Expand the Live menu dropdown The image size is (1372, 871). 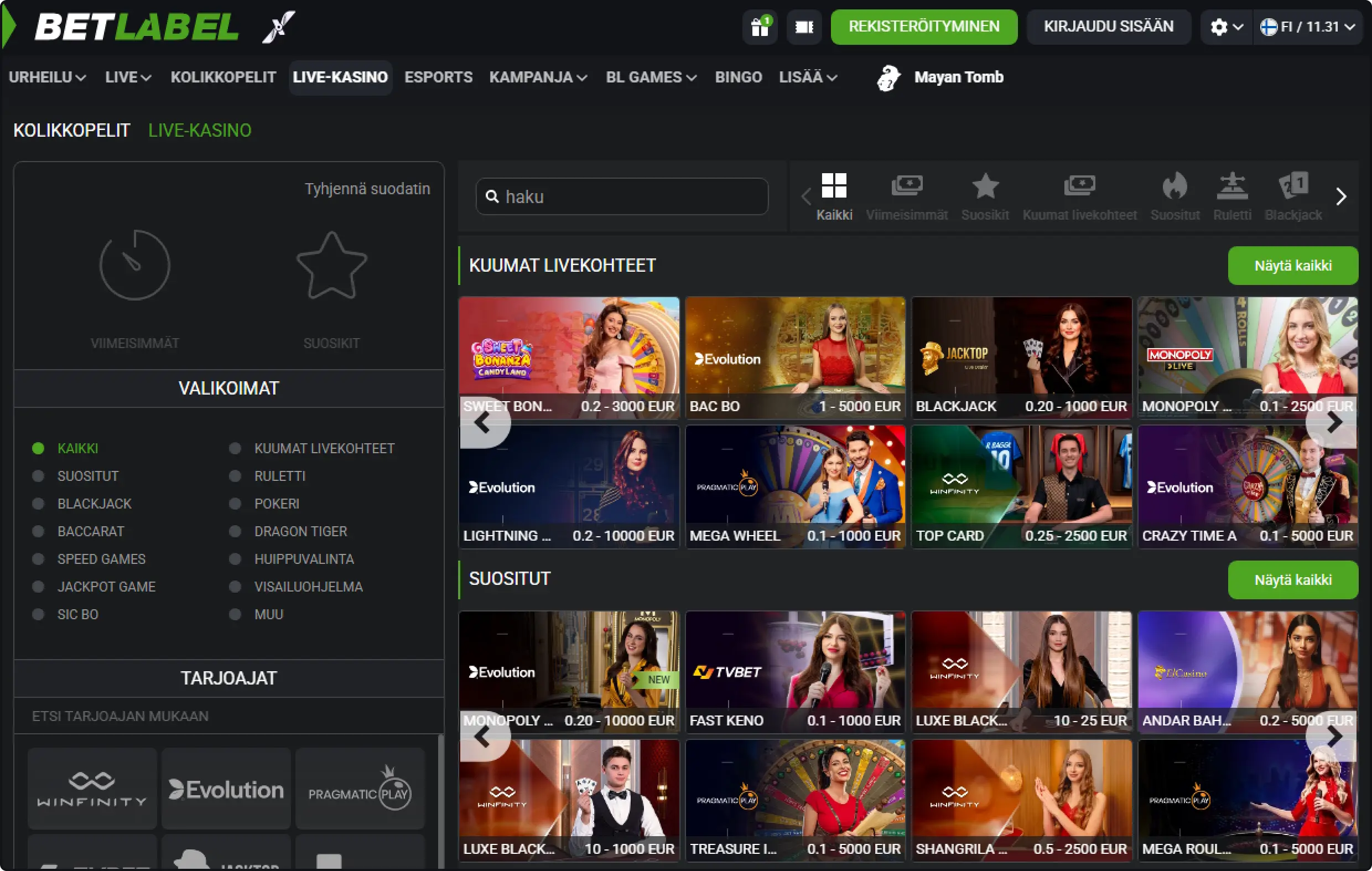pyautogui.click(x=128, y=77)
